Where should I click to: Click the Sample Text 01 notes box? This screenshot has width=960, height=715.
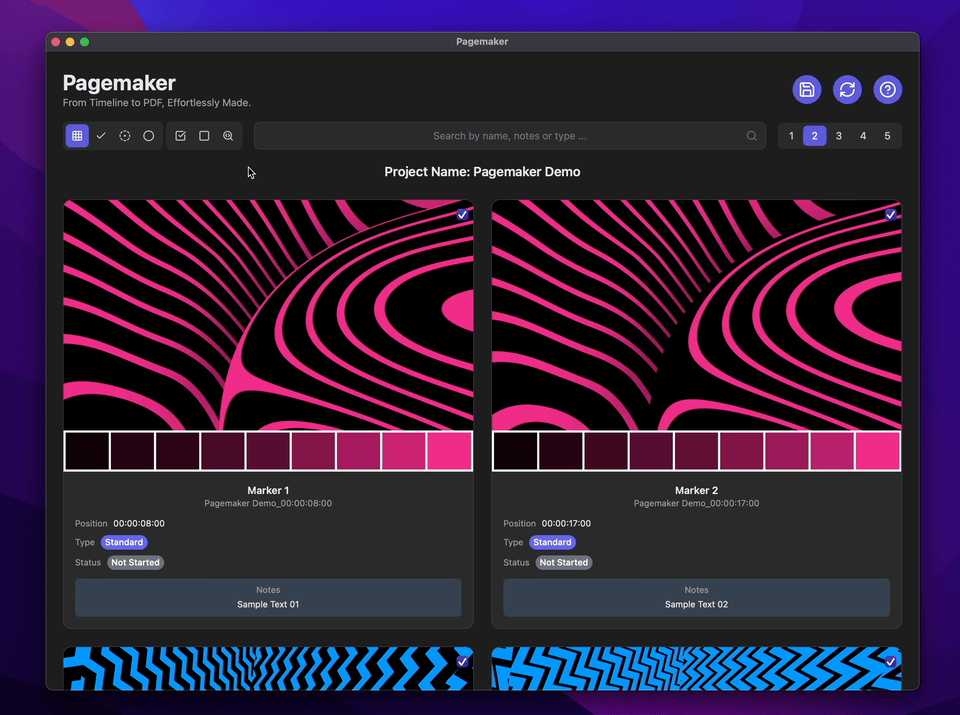(268, 597)
